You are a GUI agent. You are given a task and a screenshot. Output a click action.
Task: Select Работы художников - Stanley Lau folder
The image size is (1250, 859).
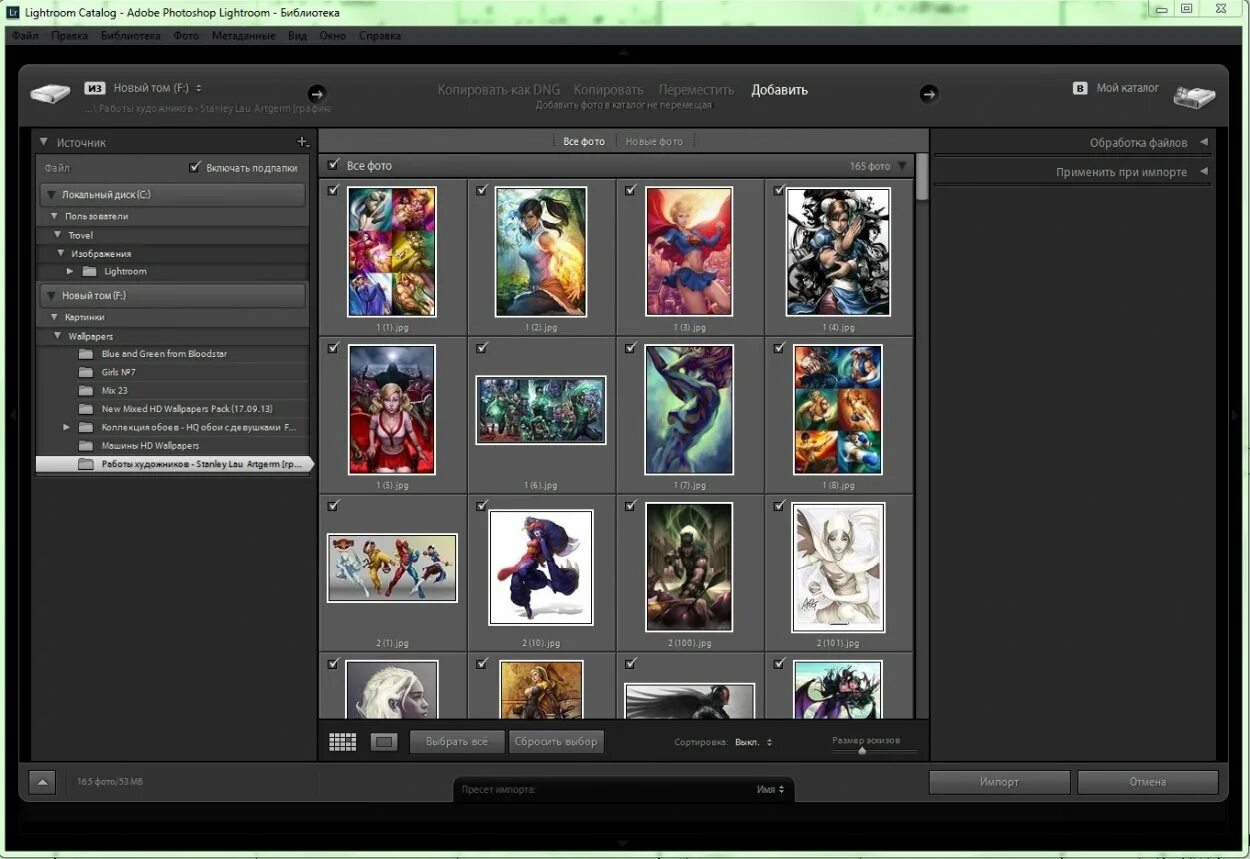[173, 464]
